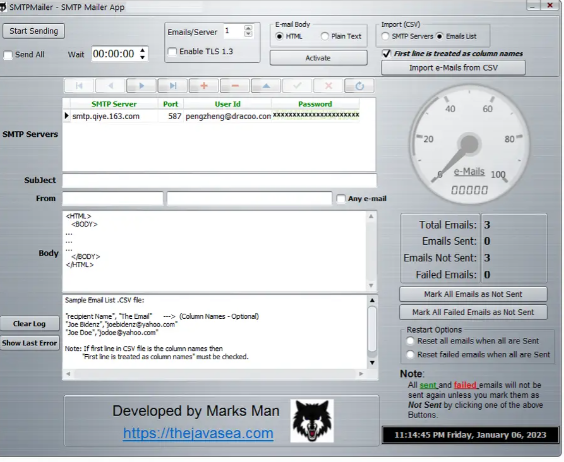Edit record using the up-triangle icon
The height and width of the screenshot is (462, 564).
pos(266,86)
